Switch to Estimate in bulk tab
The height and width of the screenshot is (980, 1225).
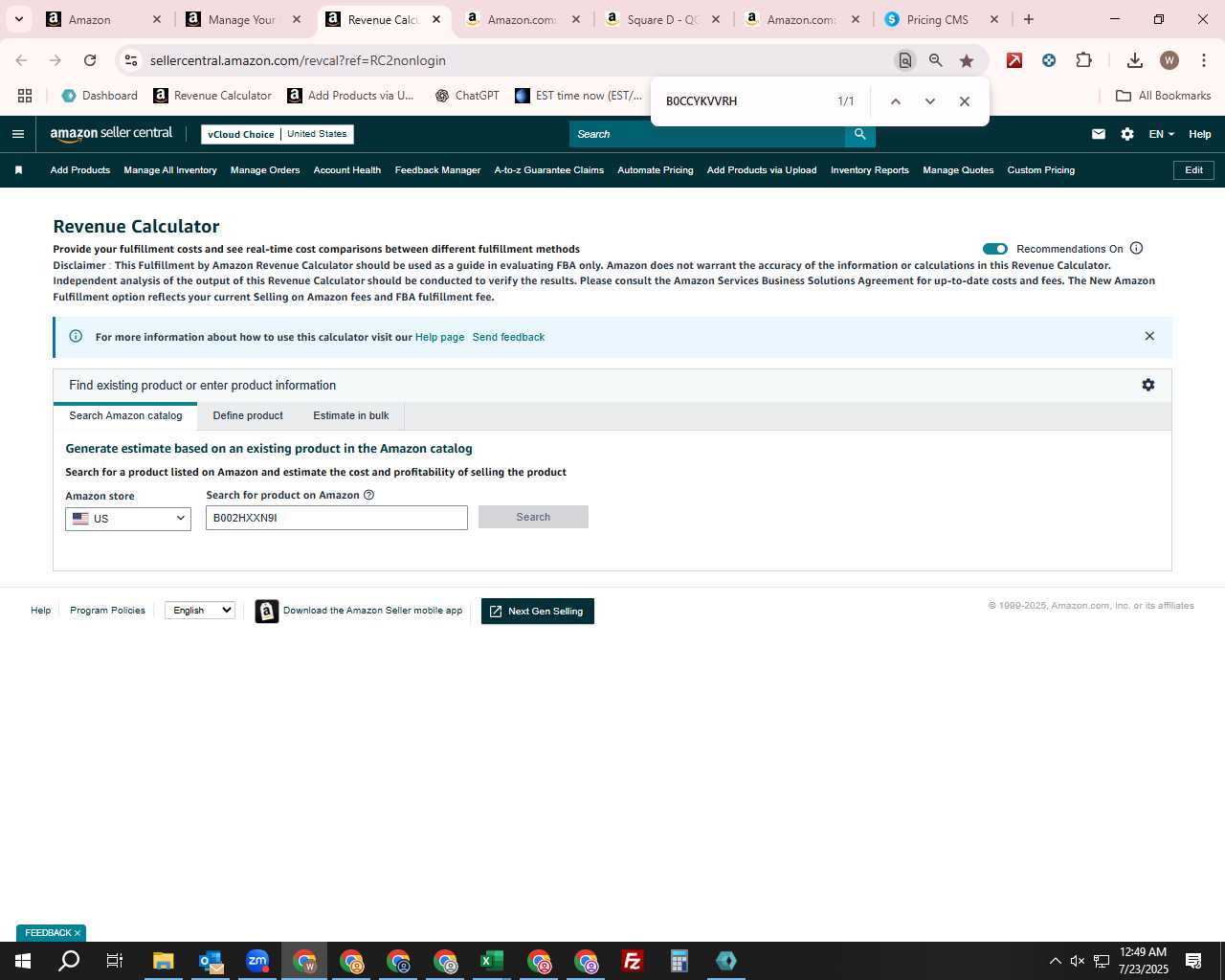click(351, 415)
